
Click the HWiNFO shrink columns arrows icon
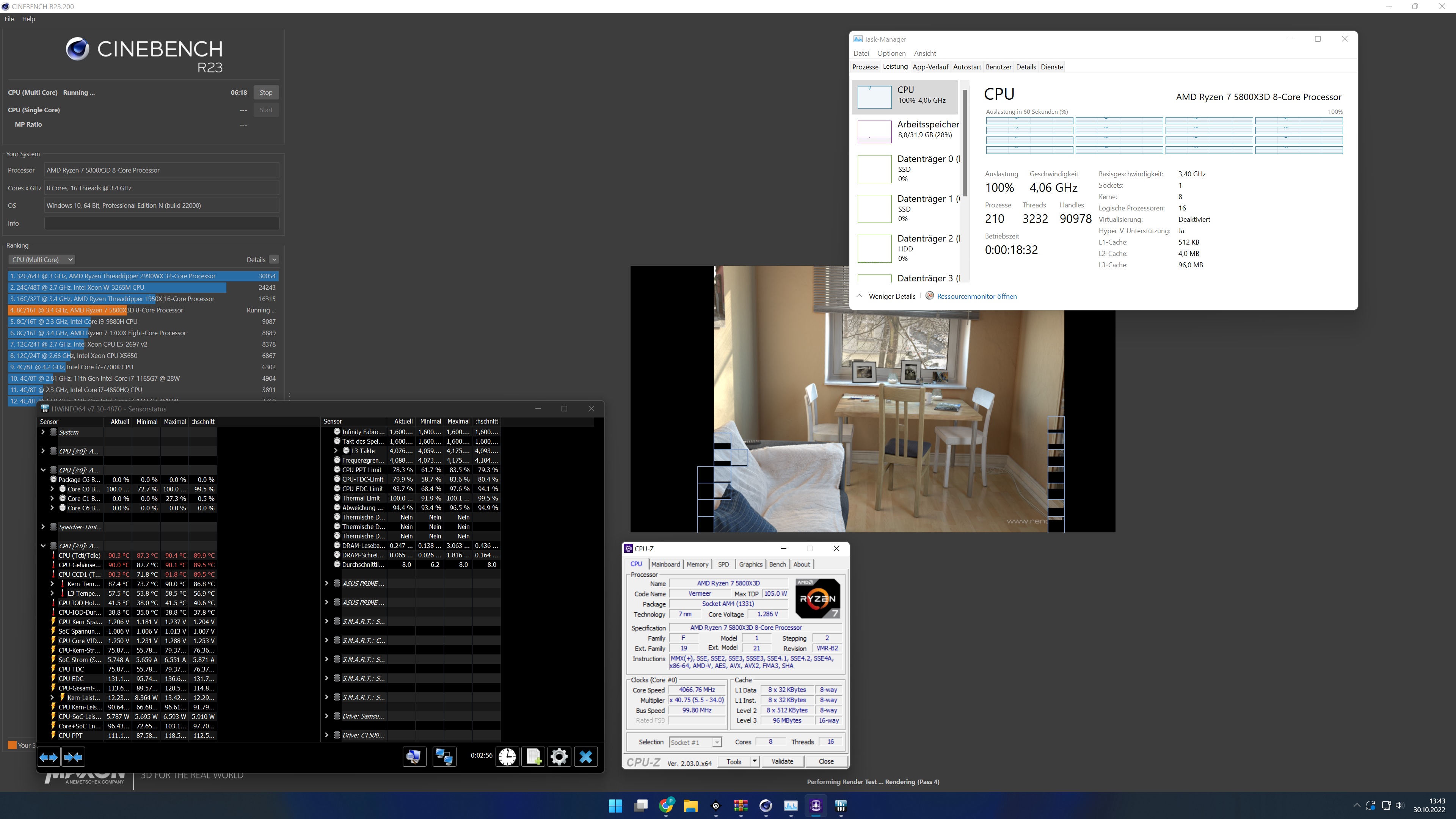74,757
